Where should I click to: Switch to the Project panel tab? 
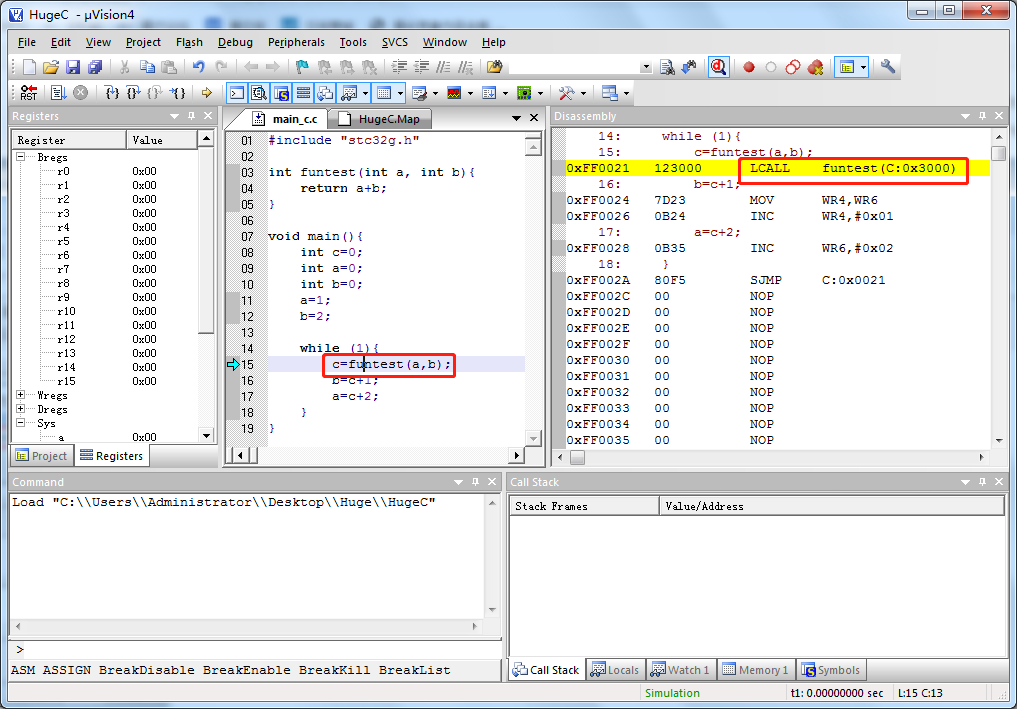(x=42, y=456)
